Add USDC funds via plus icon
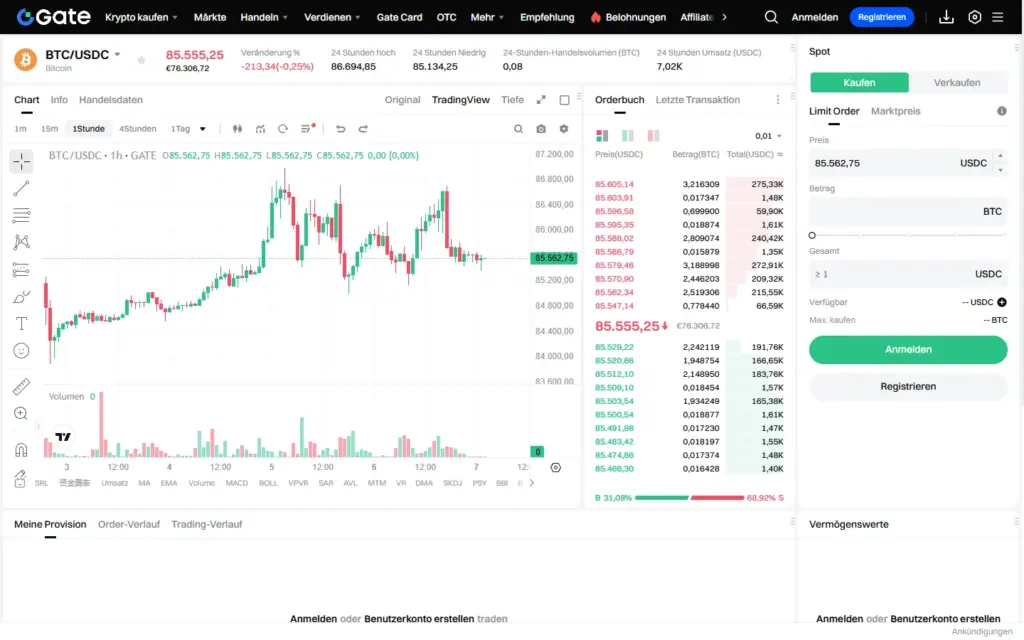This screenshot has height=640, width=1024. pyautogui.click(x=1002, y=302)
